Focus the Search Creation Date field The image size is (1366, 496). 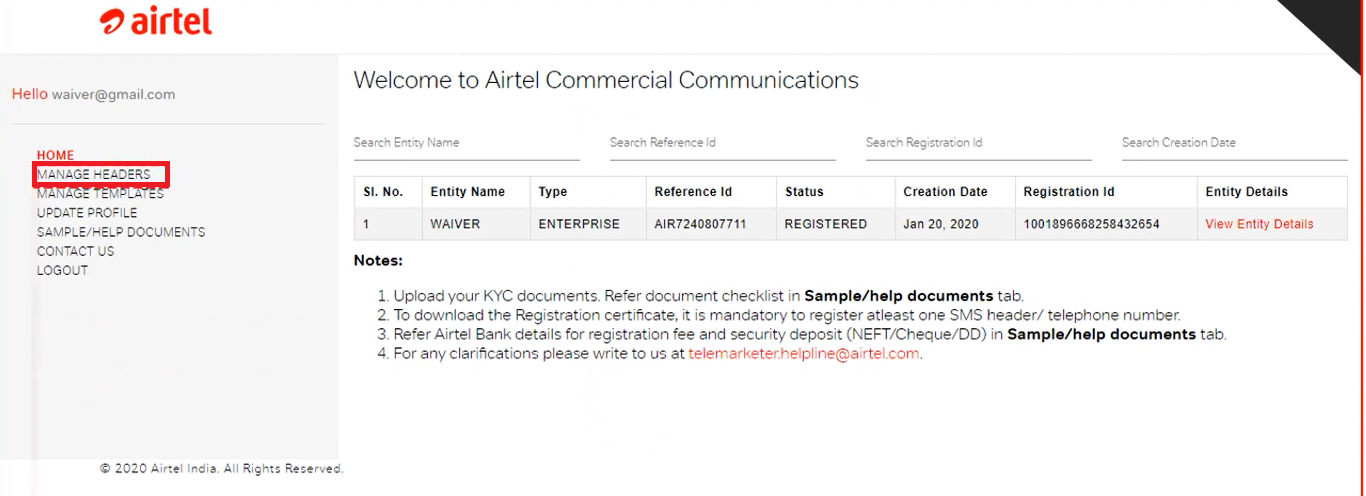pos(1234,143)
